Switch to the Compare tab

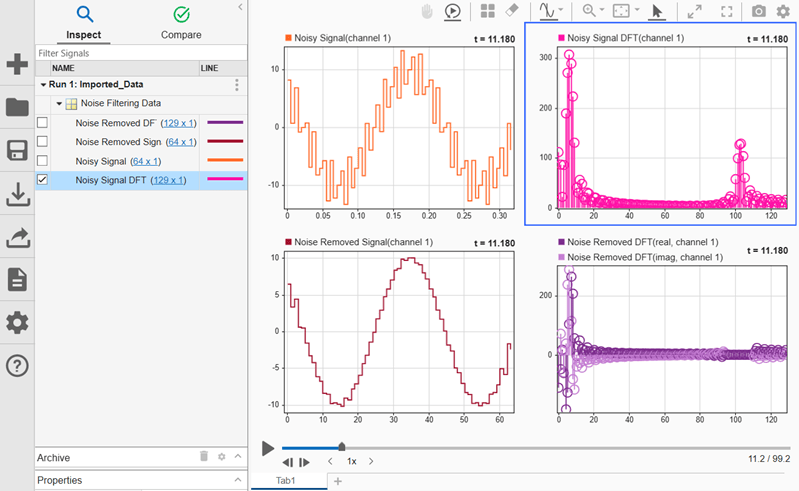click(181, 23)
